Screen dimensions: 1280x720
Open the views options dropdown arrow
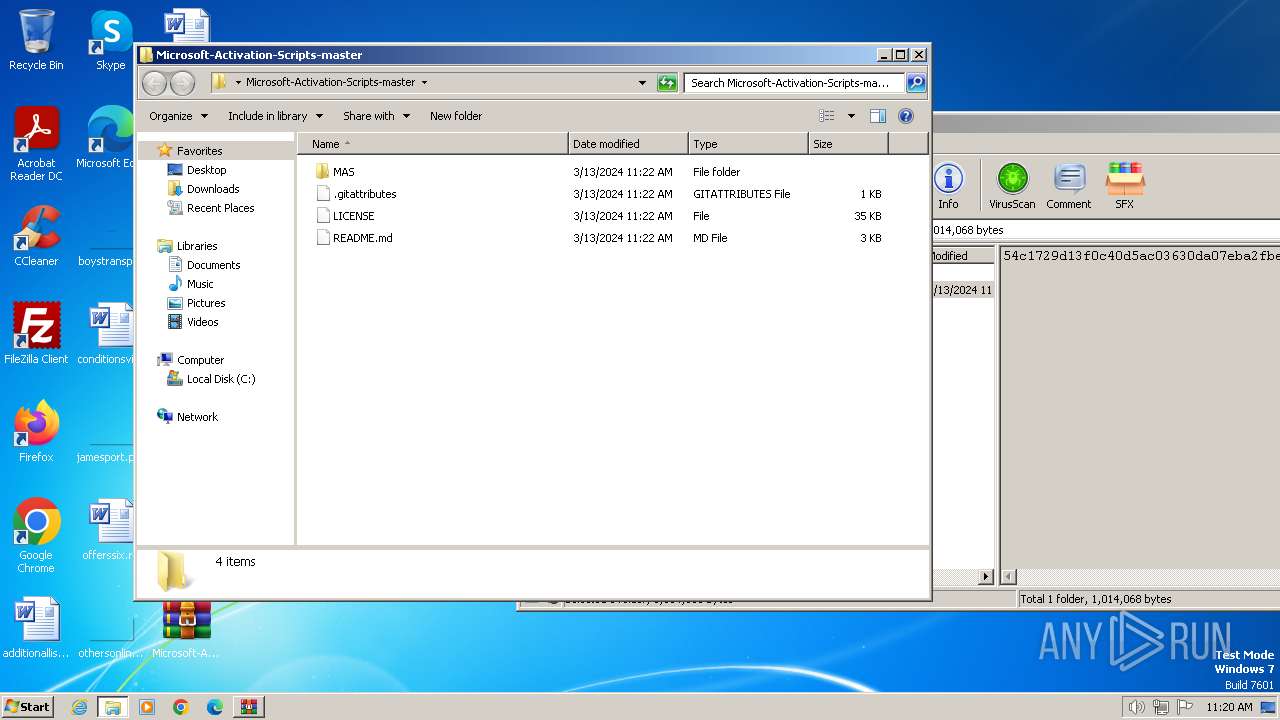[x=851, y=116]
